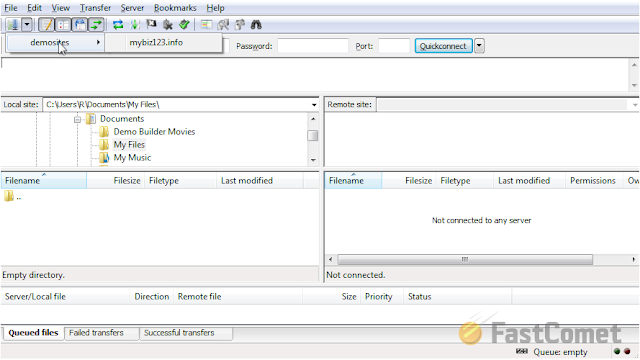This screenshot has width=640, height=360.
Task: Click the local tree scrollbar thumb
Action: point(313,136)
